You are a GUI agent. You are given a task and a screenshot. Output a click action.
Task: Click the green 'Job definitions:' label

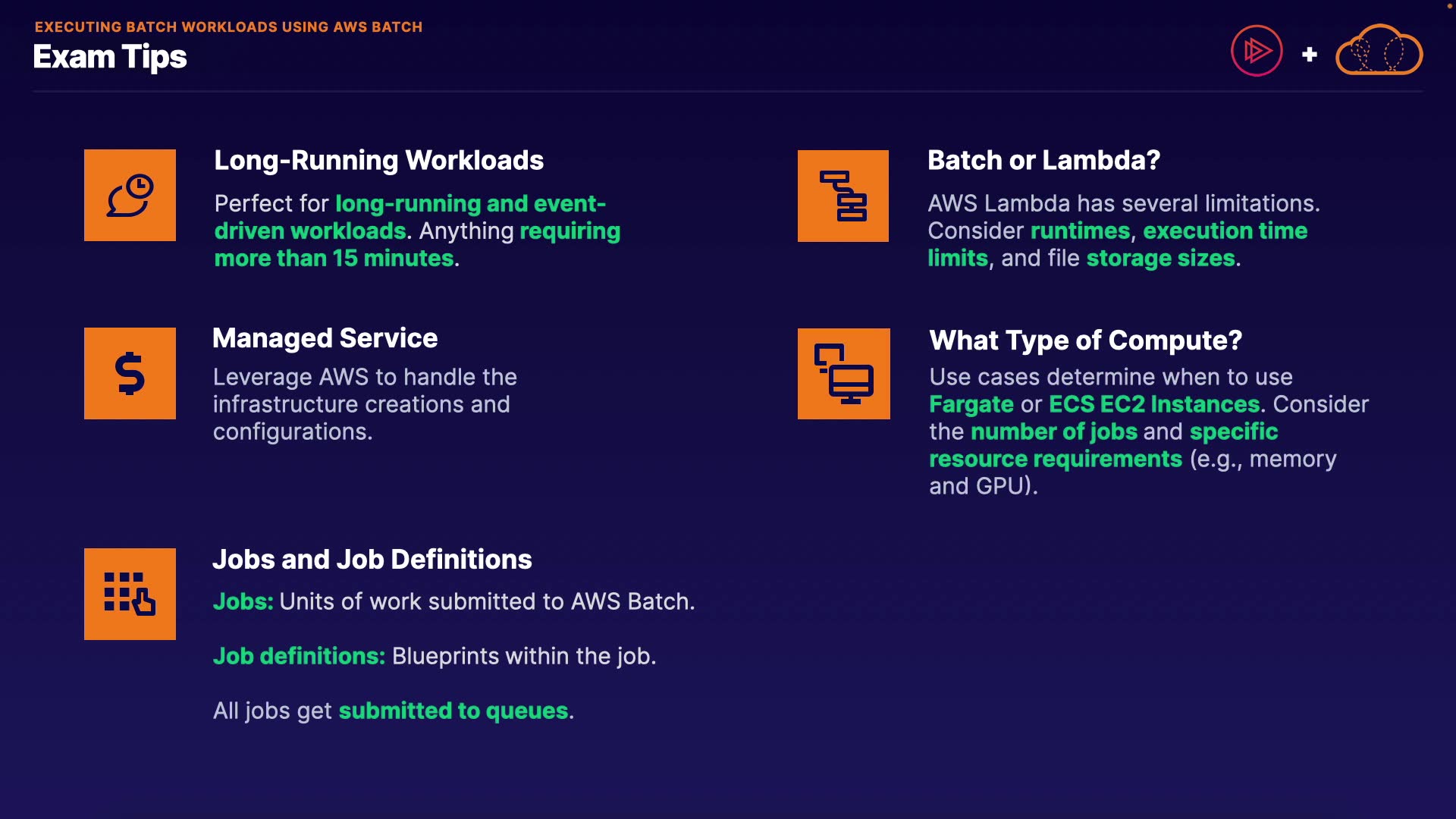tap(299, 656)
